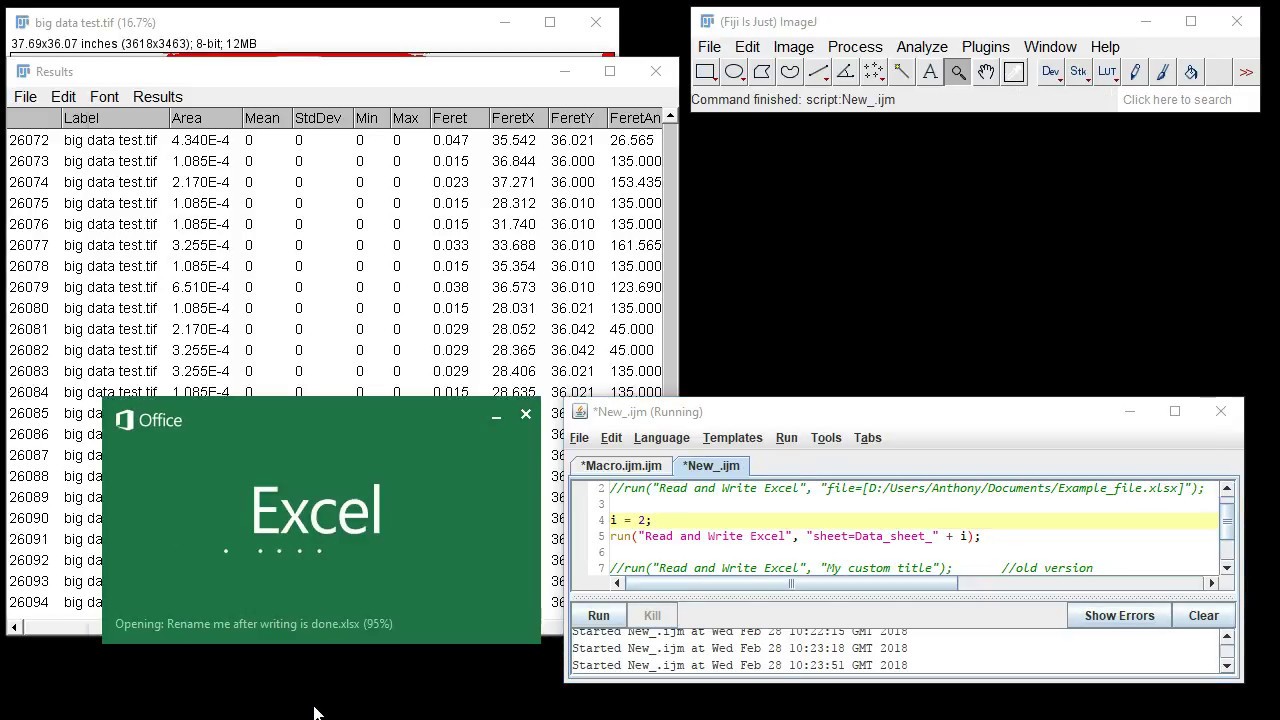Open the script editor Language menu
This screenshot has height=720, width=1280.
click(661, 438)
